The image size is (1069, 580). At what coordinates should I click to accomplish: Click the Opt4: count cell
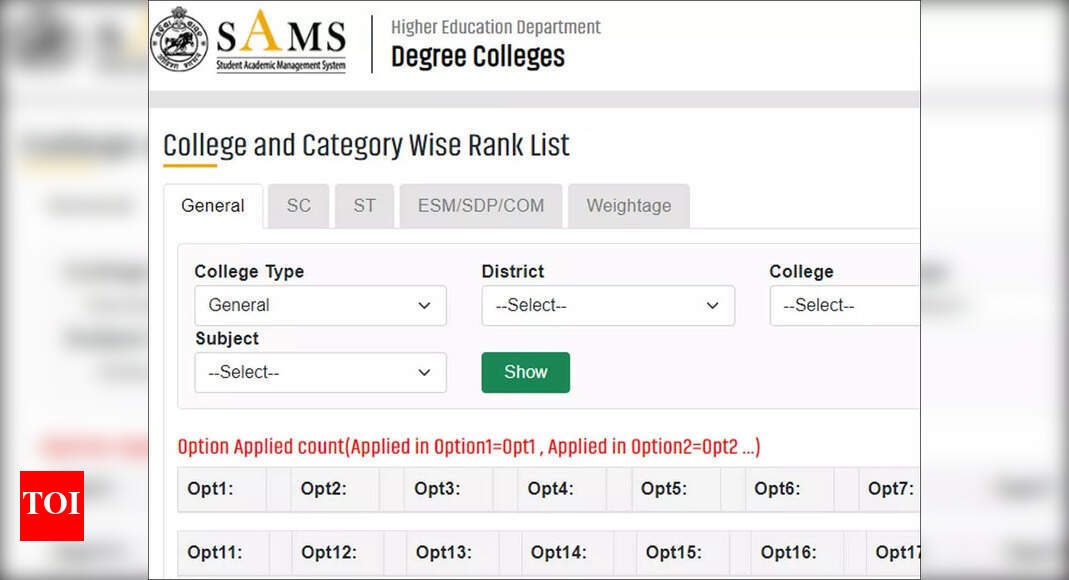tap(562, 489)
